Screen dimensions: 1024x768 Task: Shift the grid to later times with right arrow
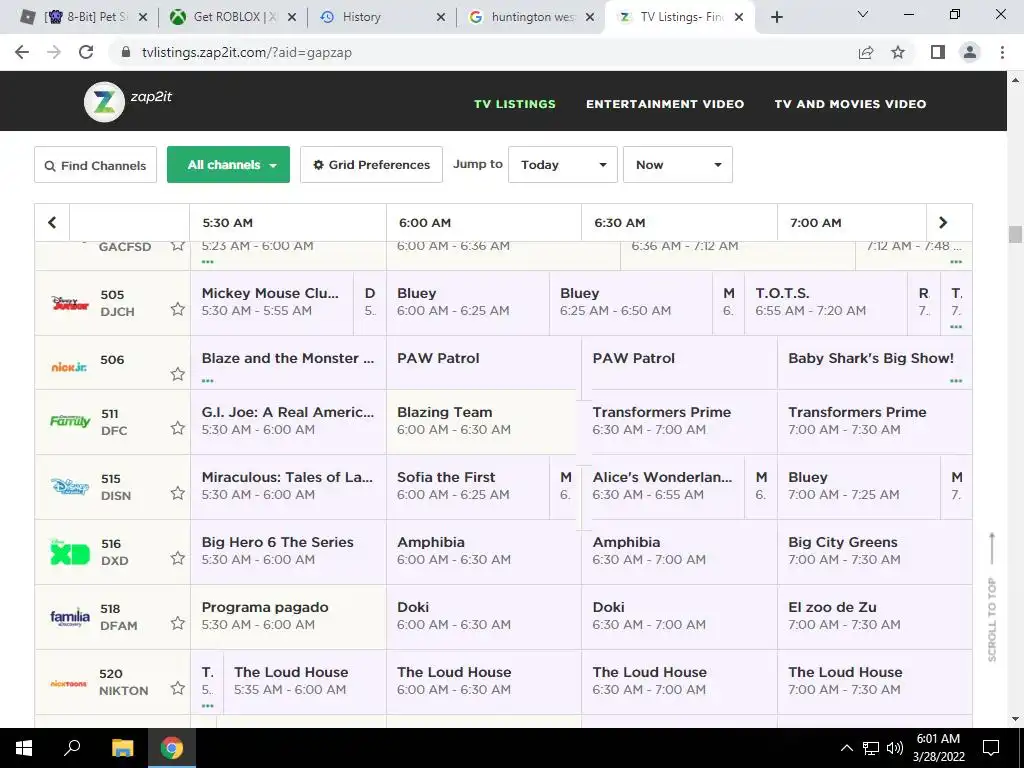tap(943, 223)
